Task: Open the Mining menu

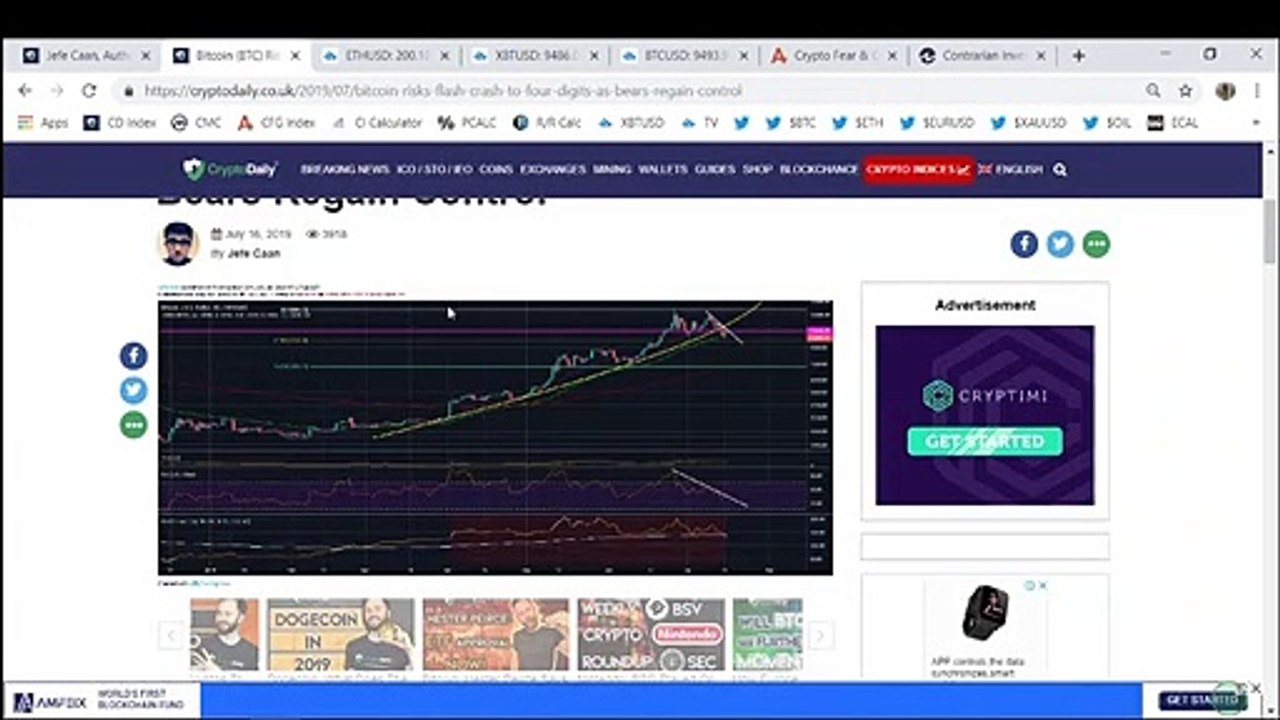Action: (612, 170)
